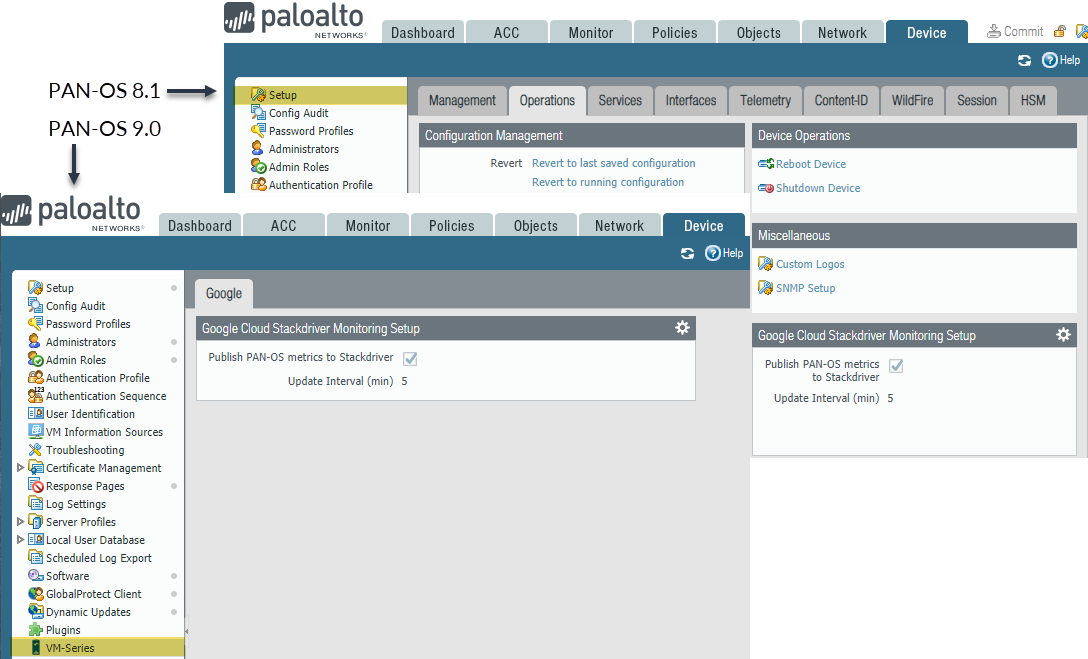Select Operations tab in PAN-OS 8.1
1088x659 pixels.
pyautogui.click(x=547, y=101)
